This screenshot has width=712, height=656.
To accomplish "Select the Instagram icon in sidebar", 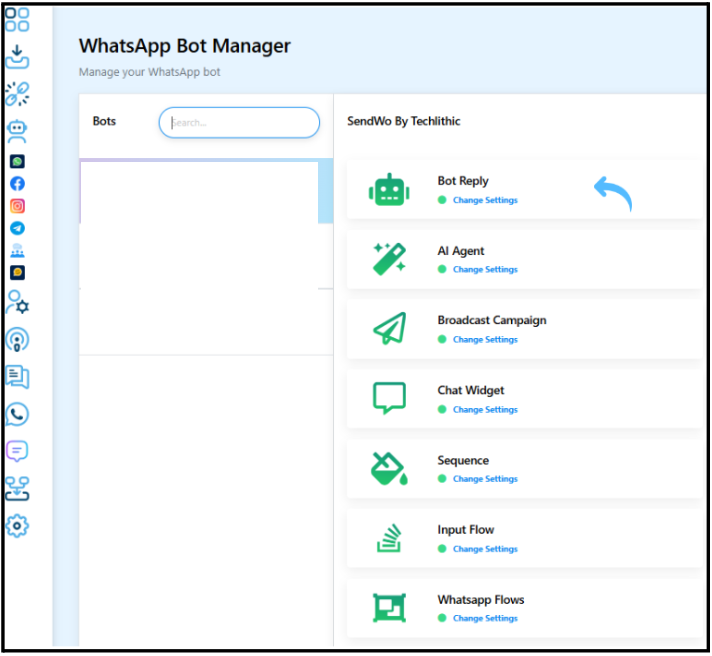I will click(x=17, y=206).
